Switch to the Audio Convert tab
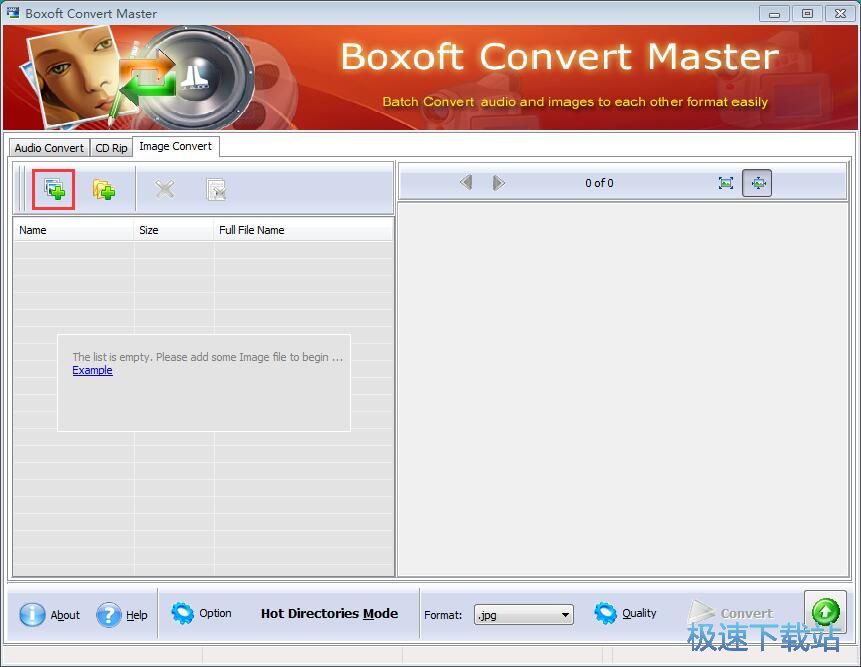The width and height of the screenshot is (861, 667). pos(49,148)
